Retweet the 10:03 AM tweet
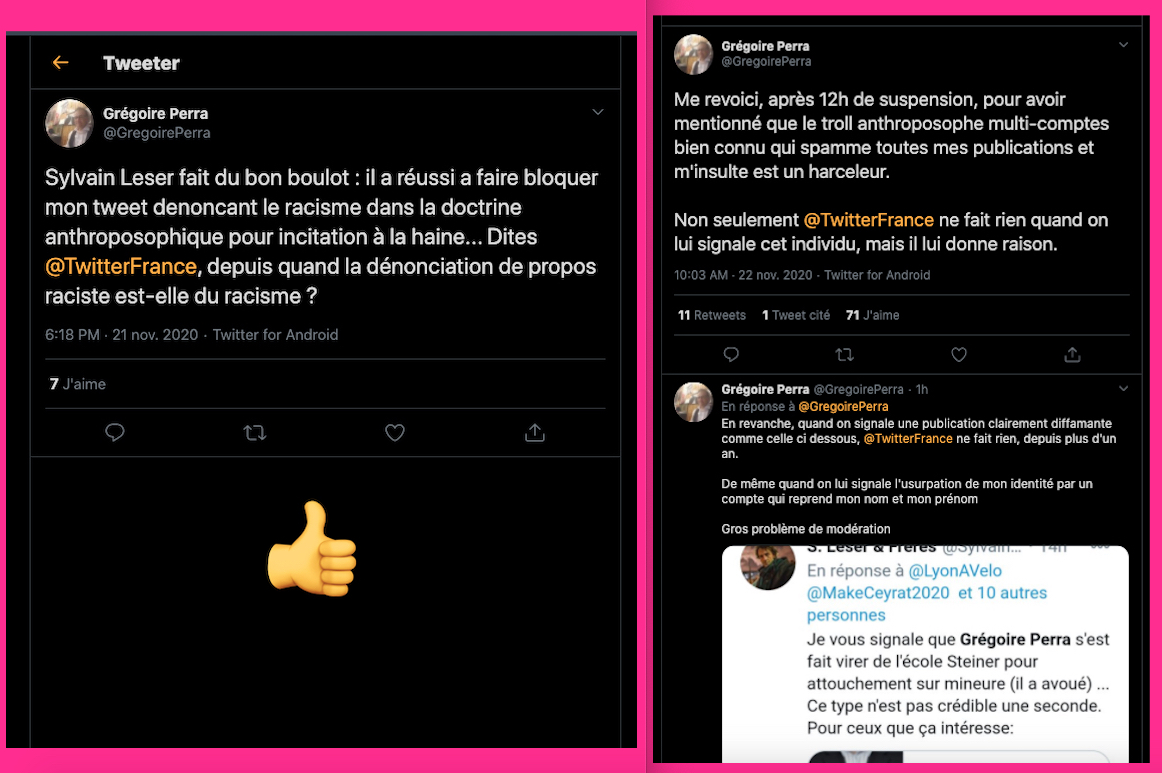 pyautogui.click(x=845, y=355)
